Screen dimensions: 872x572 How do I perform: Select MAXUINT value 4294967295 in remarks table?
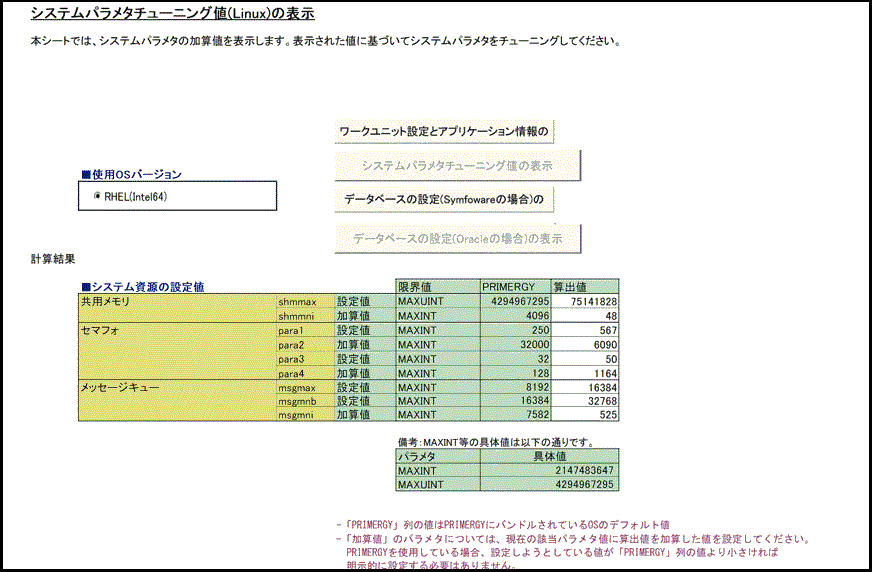tap(549, 484)
